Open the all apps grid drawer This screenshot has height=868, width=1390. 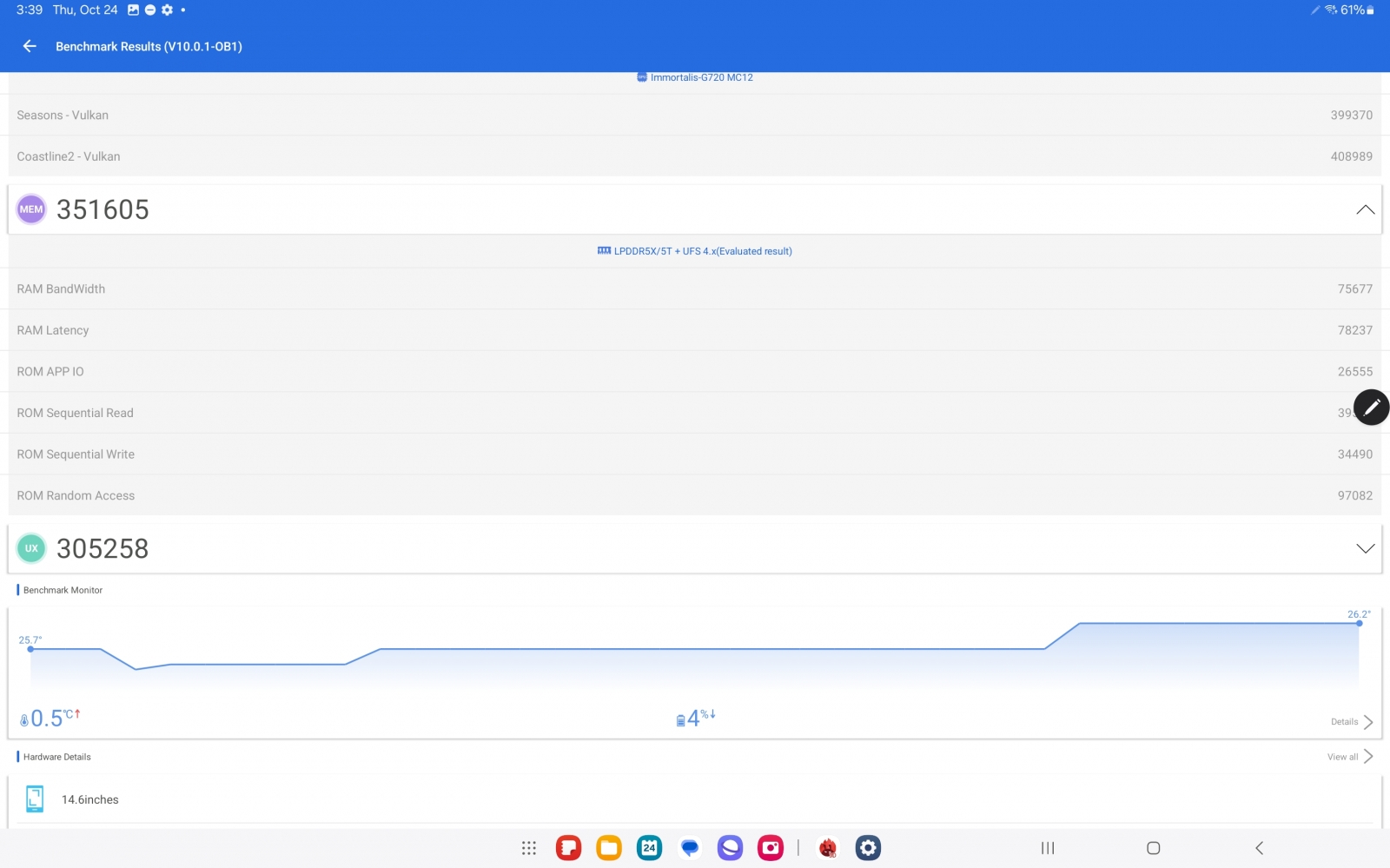point(528,848)
